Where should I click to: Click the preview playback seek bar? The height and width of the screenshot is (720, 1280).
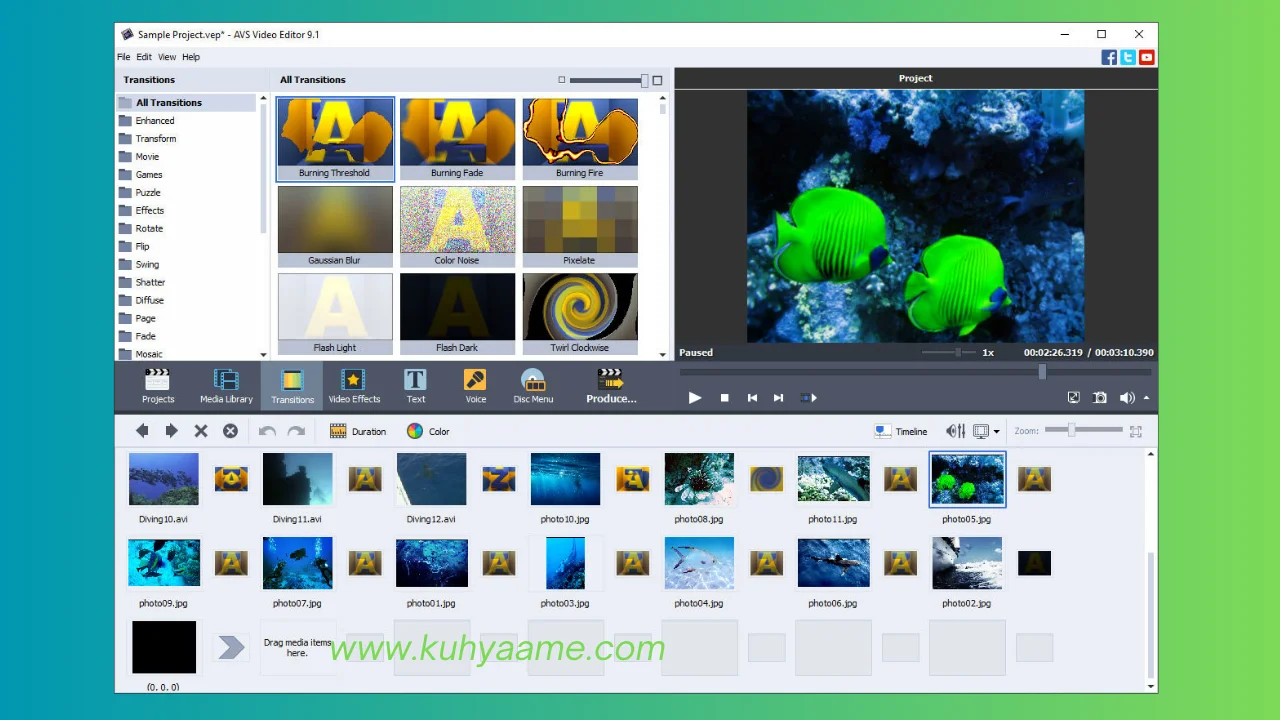[915, 372]
